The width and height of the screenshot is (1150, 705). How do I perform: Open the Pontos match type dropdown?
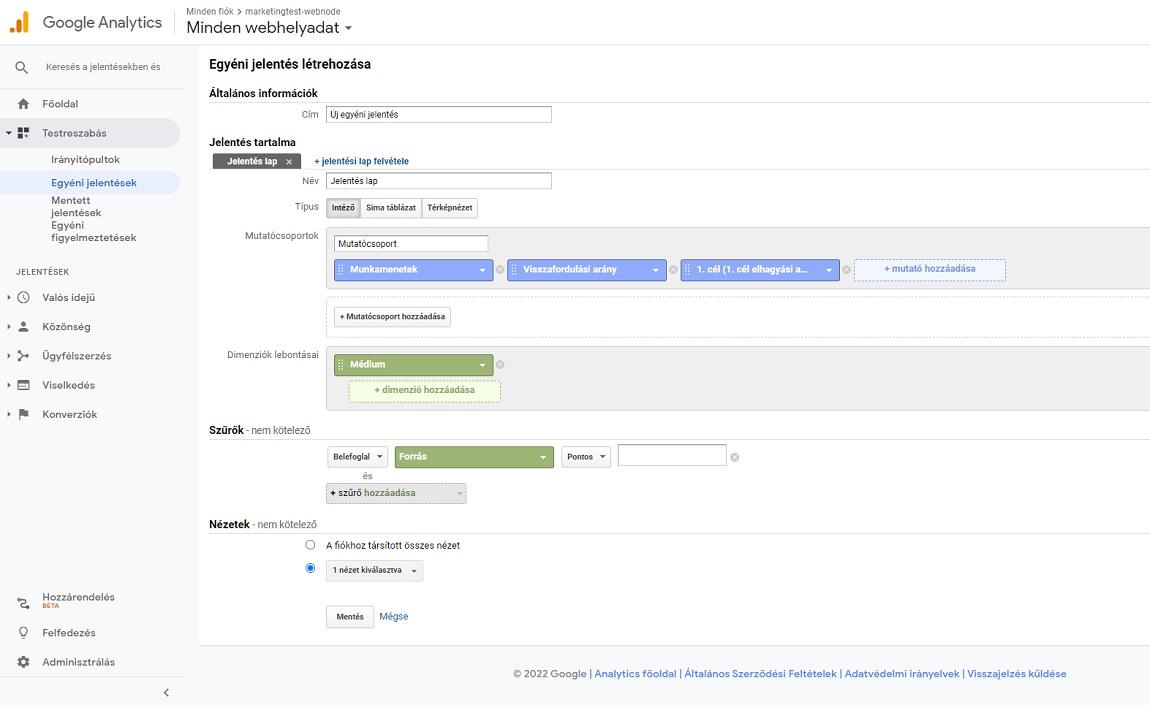(x=585, y=457)
